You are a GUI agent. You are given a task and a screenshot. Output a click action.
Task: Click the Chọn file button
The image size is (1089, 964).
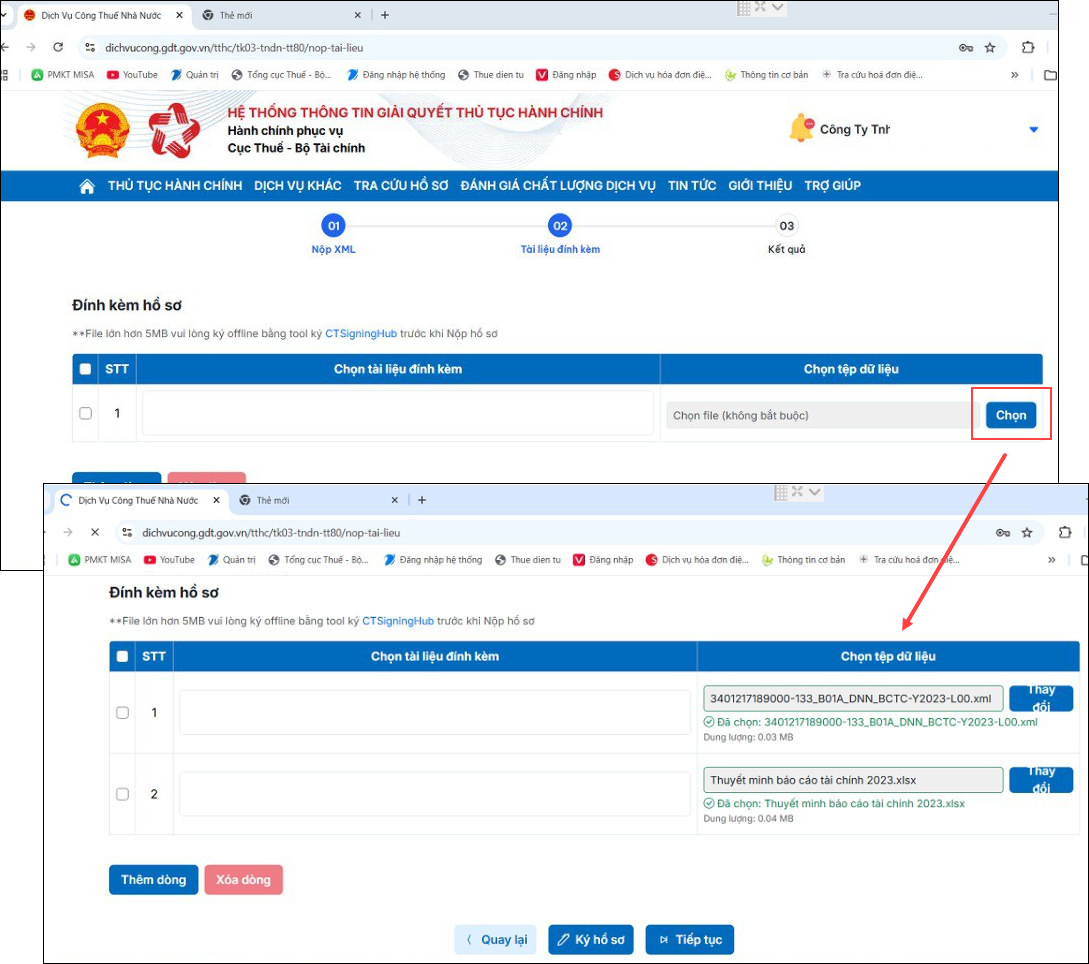pos(1010,415)
